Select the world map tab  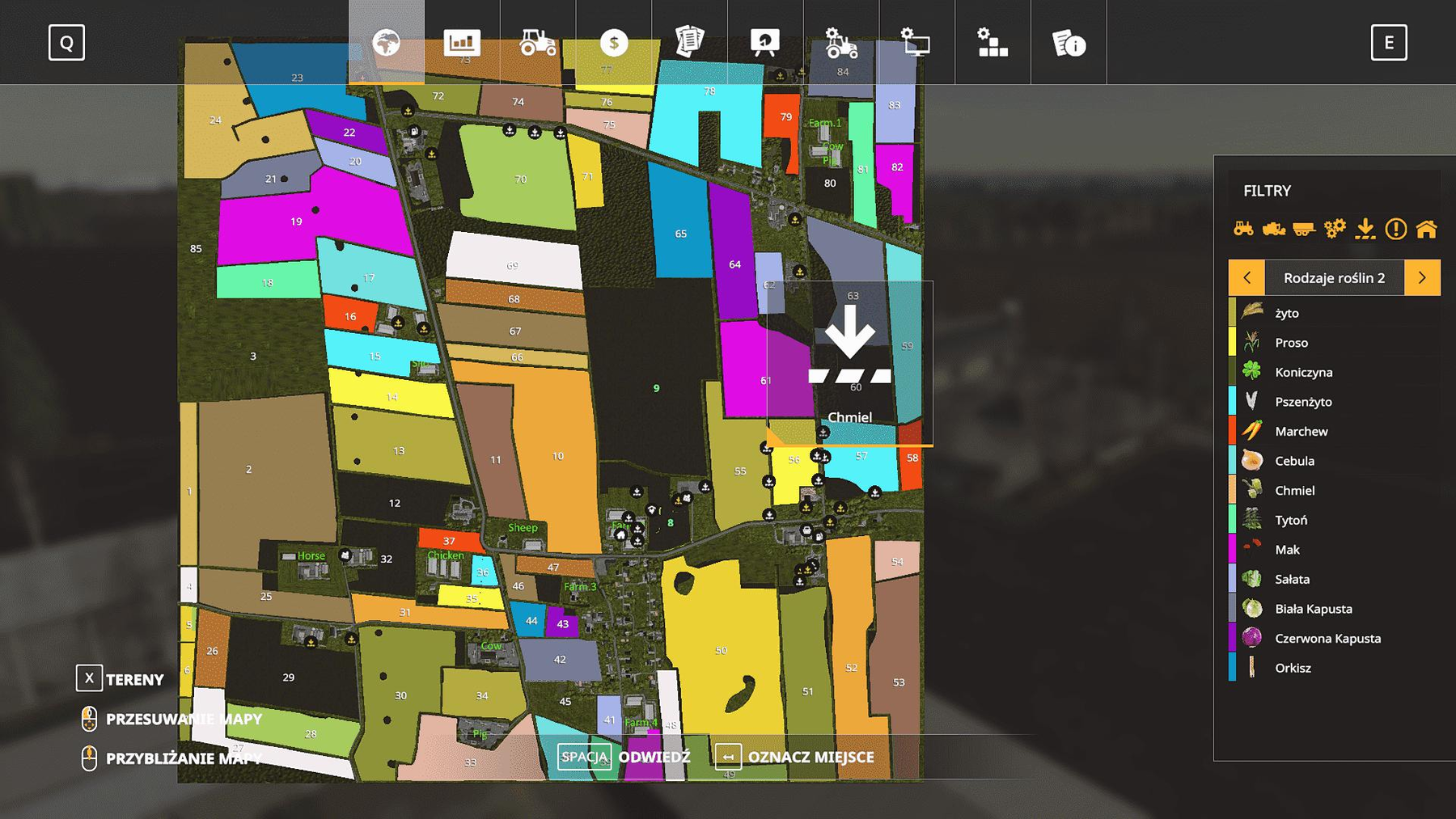point(386,42)
